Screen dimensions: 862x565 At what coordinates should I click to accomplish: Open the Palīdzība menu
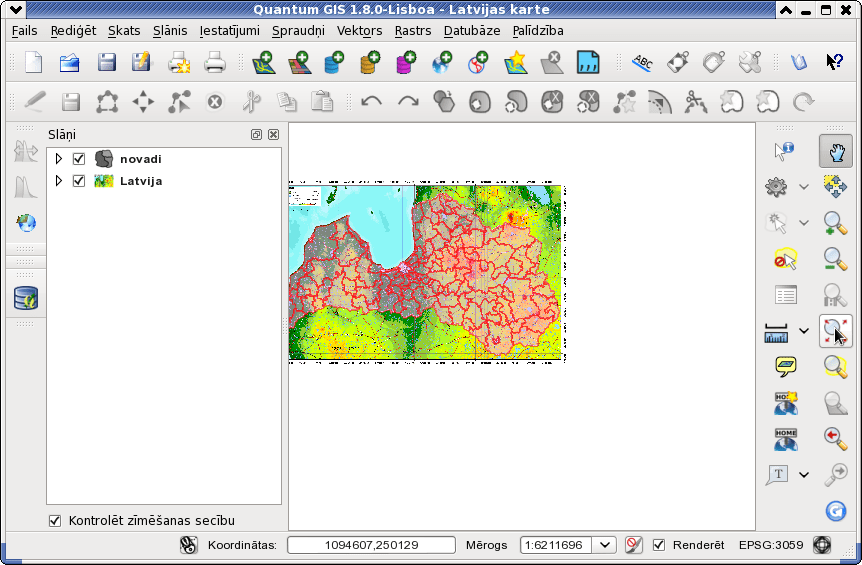pyautogui.click(x=538, y=31)
